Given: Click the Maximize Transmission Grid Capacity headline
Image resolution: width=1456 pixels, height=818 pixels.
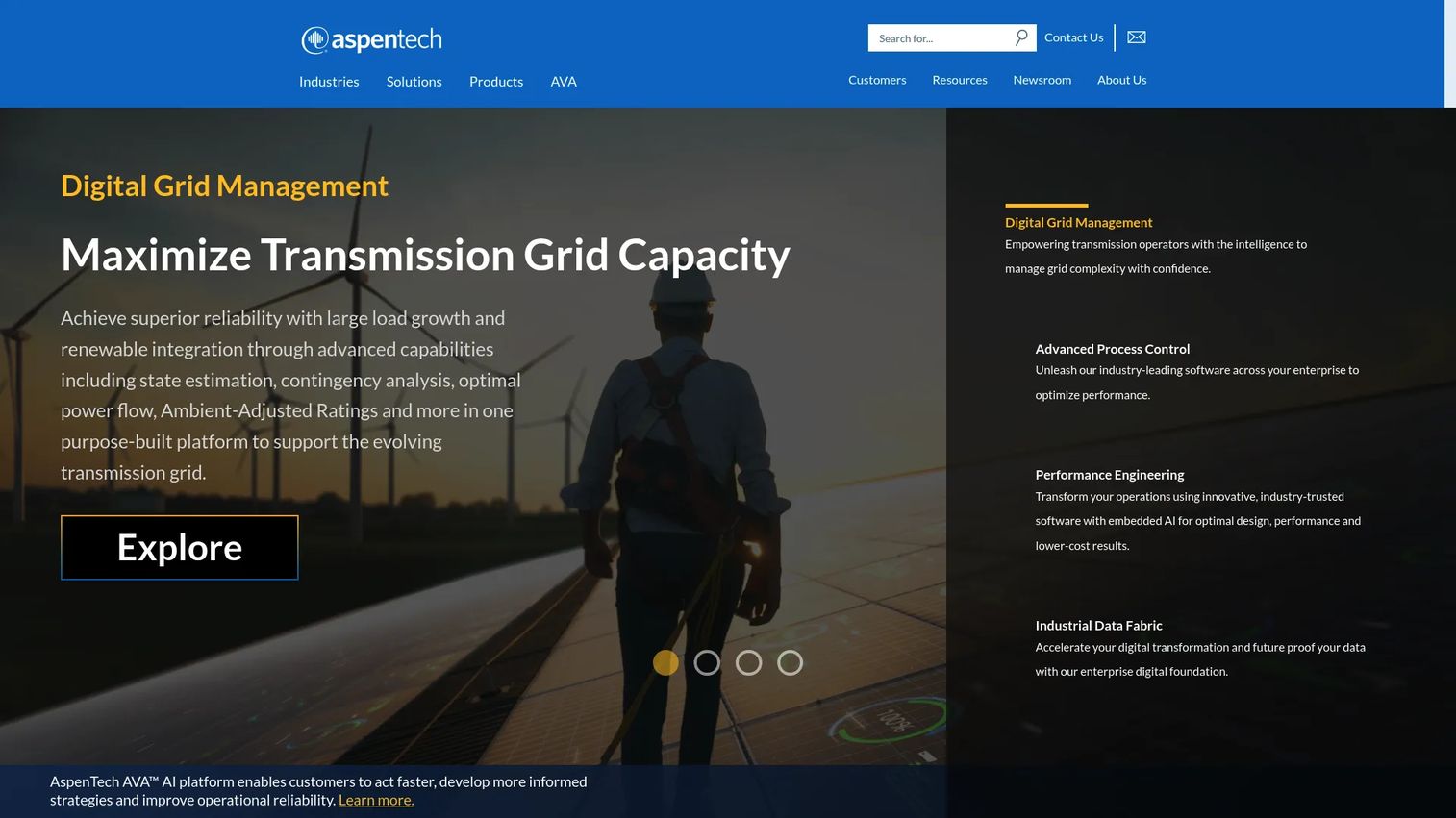Looking at the screenshot, I should click(x=425, y=256).
